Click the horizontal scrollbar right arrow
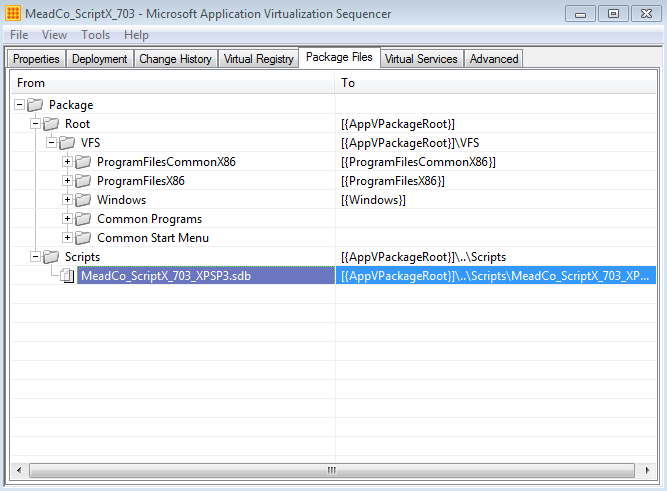667x491 pixels. (x=647, y=470)
